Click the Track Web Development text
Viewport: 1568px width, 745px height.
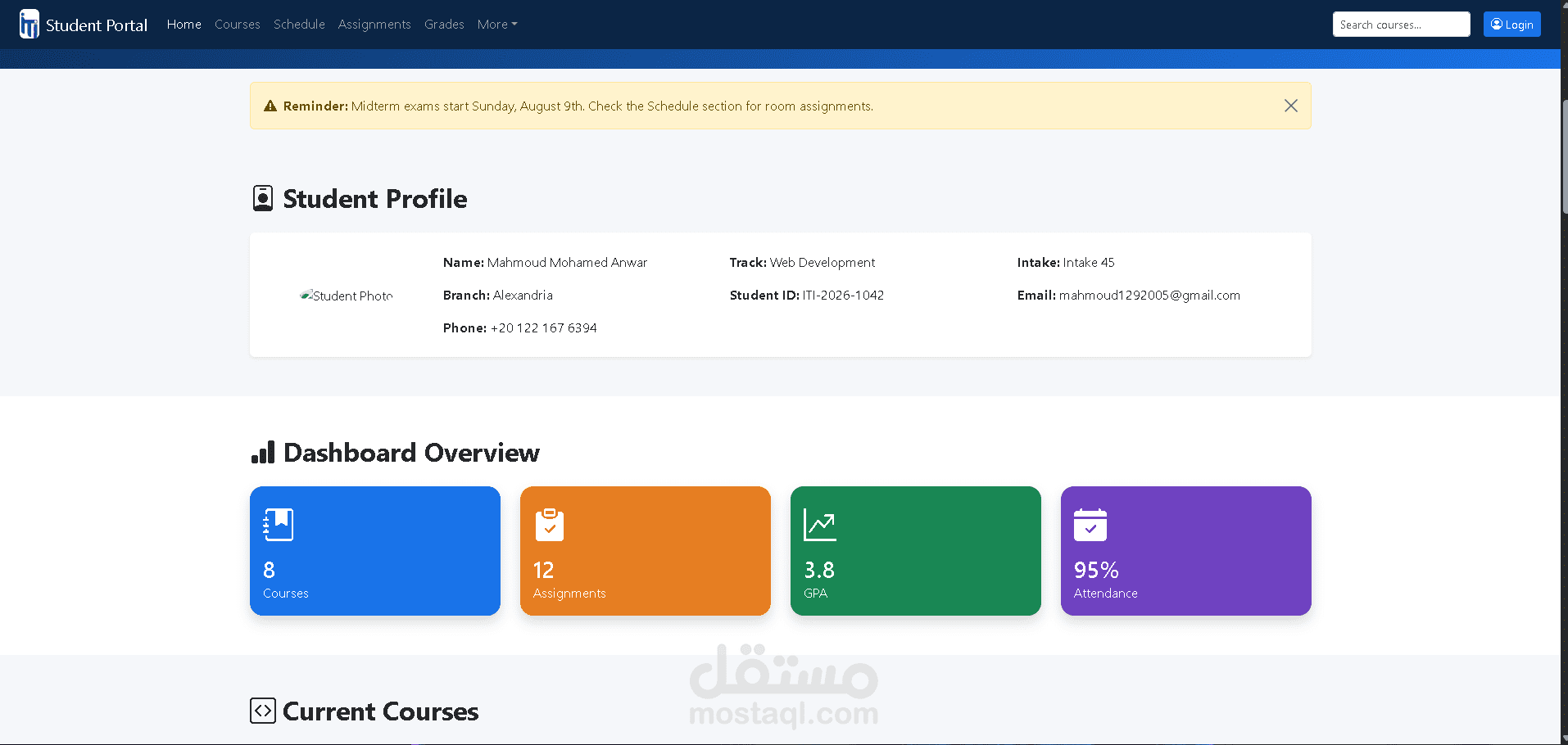[802, 263]
